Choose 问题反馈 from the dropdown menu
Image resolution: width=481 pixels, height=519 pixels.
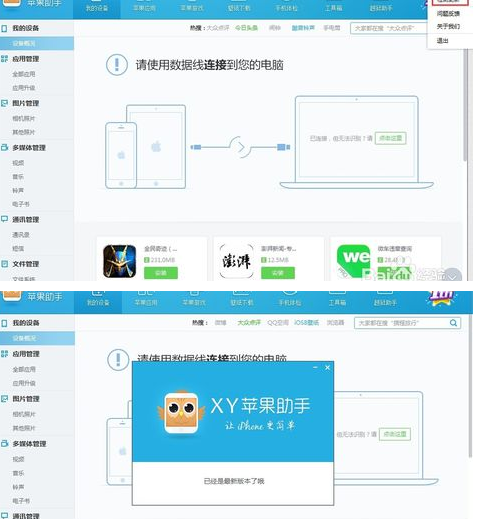point(448,14)
